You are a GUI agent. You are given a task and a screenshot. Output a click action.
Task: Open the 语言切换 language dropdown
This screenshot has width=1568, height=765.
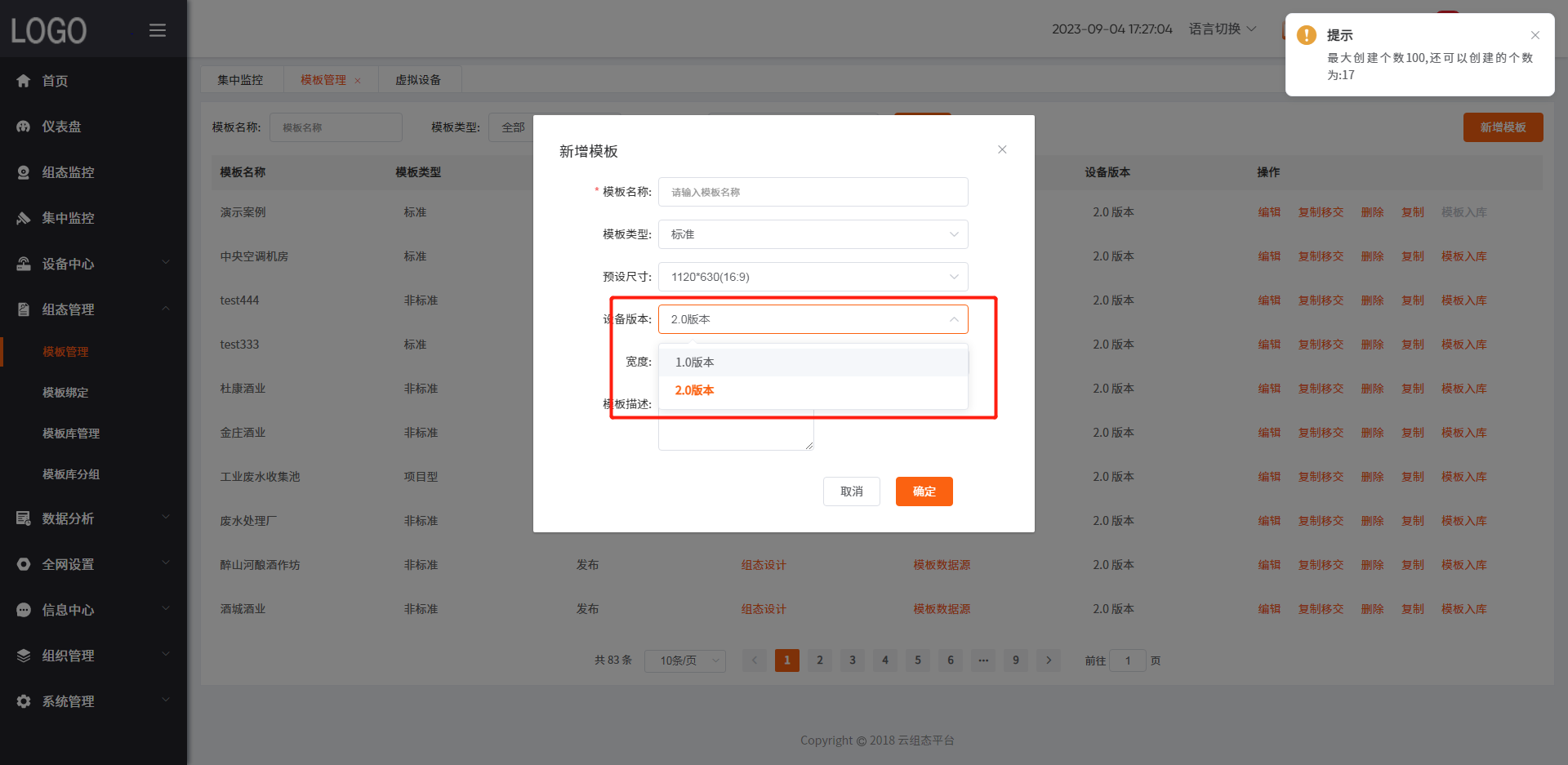(x=1223, y=29)
